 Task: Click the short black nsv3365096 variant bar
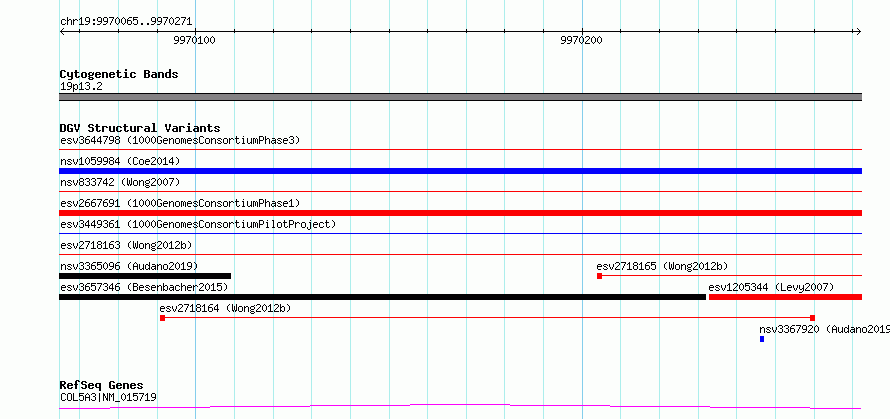(145, 276)
